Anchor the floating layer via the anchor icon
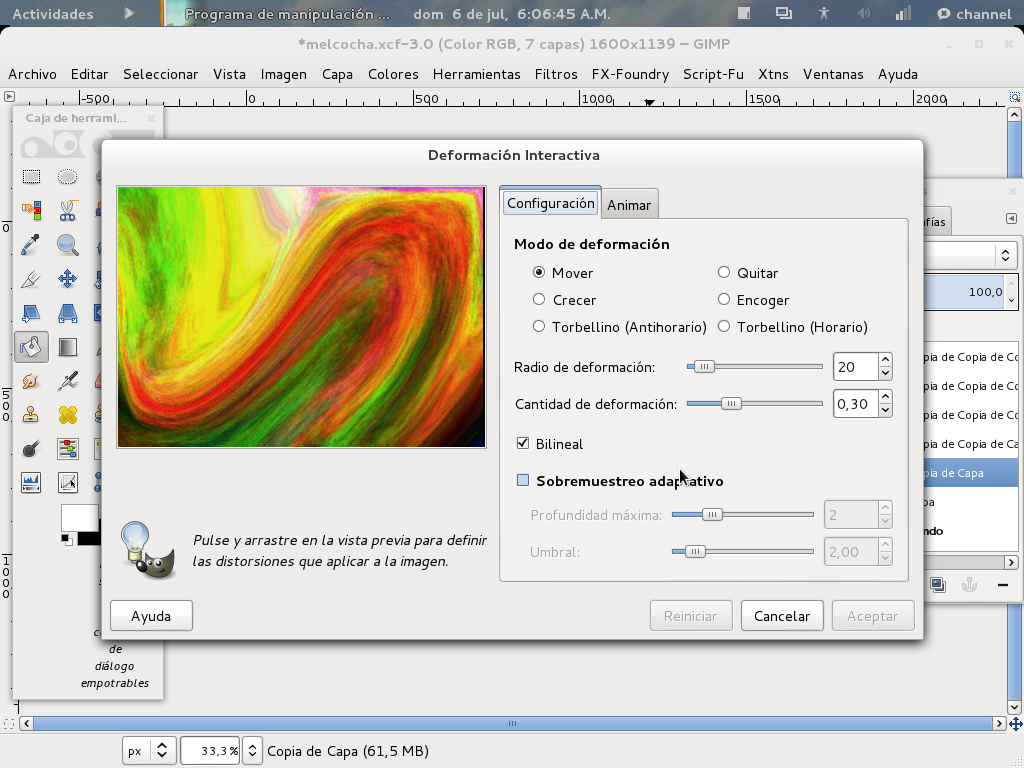 (969, 584)
